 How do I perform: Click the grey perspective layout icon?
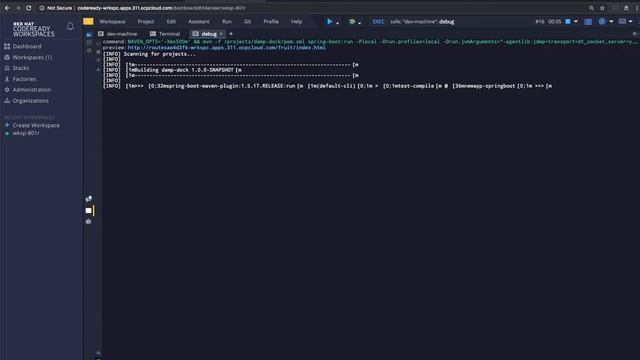coord(622,21)
